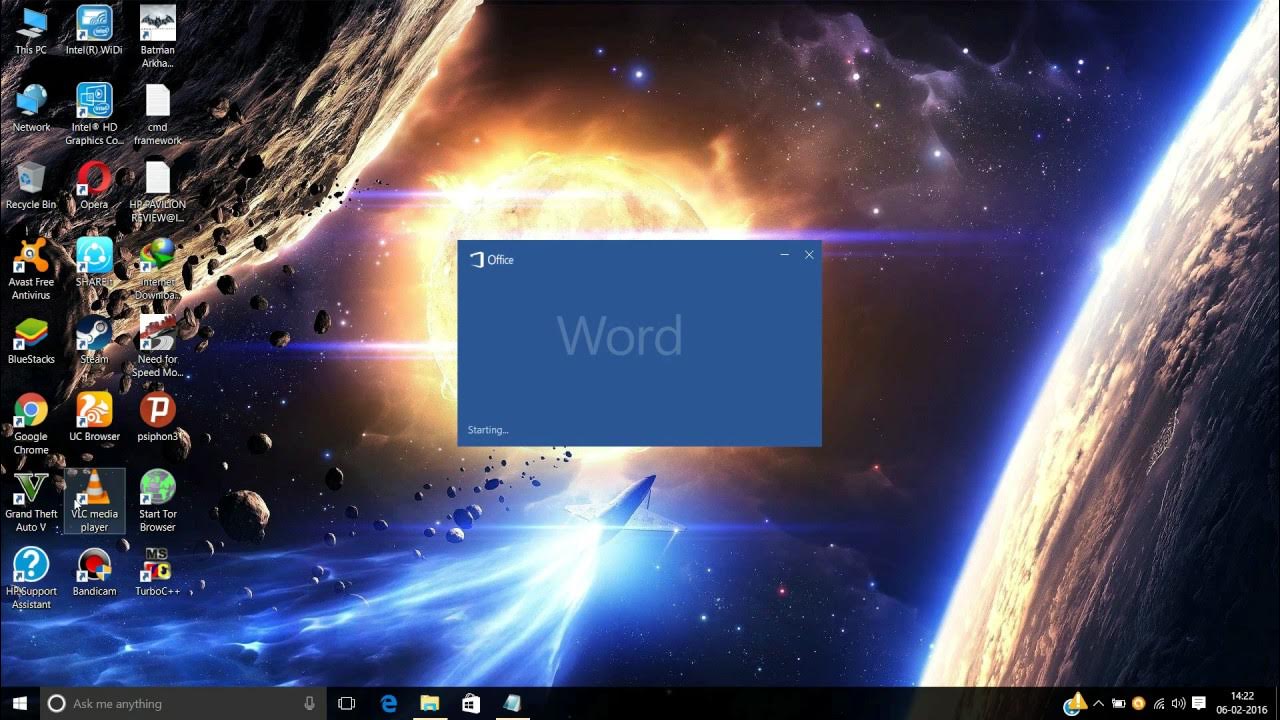Open Task View from the taskbar
The width and height of the screenshot is (1280, 720).
click(x=347, y=704)
